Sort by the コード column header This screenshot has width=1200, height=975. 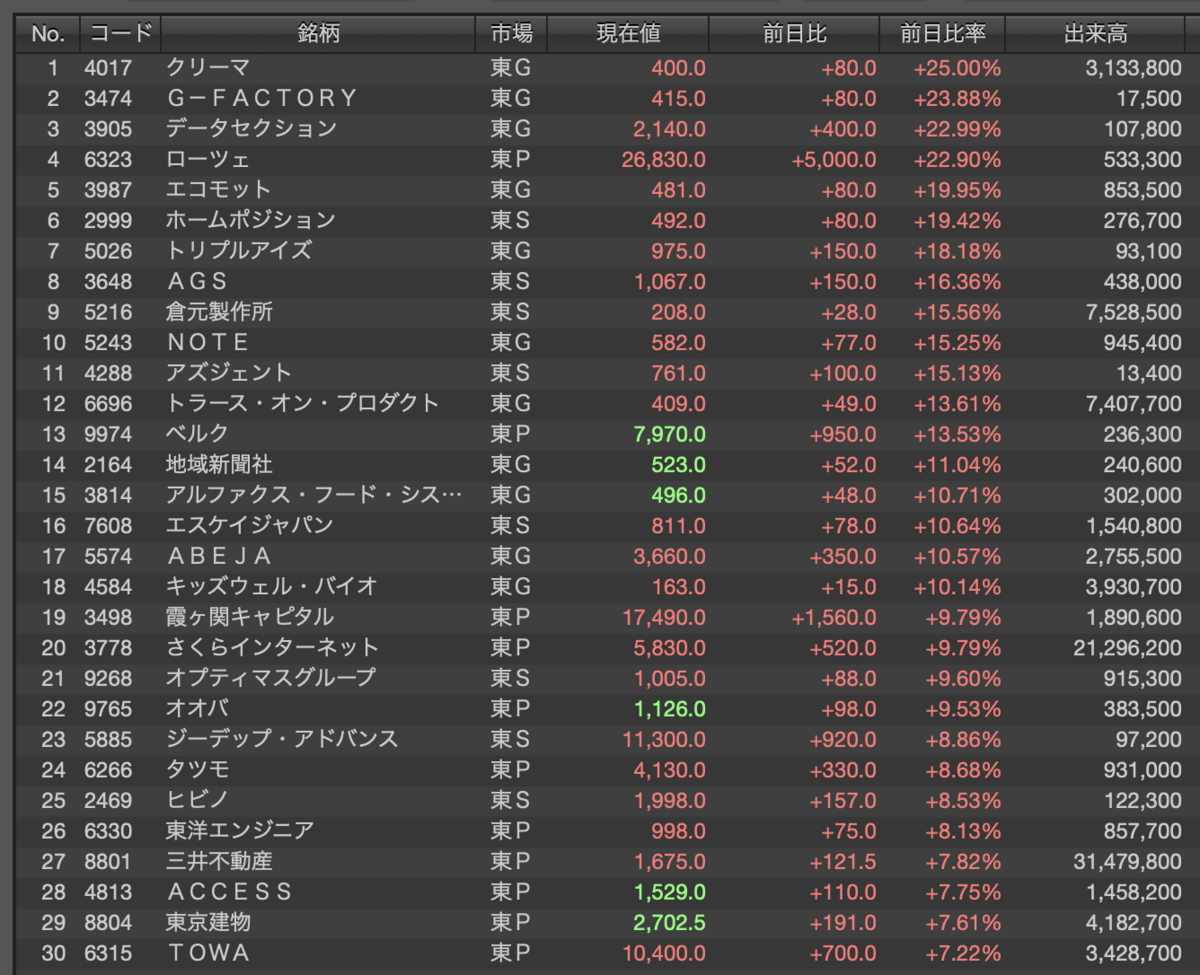tap(120, 34)
